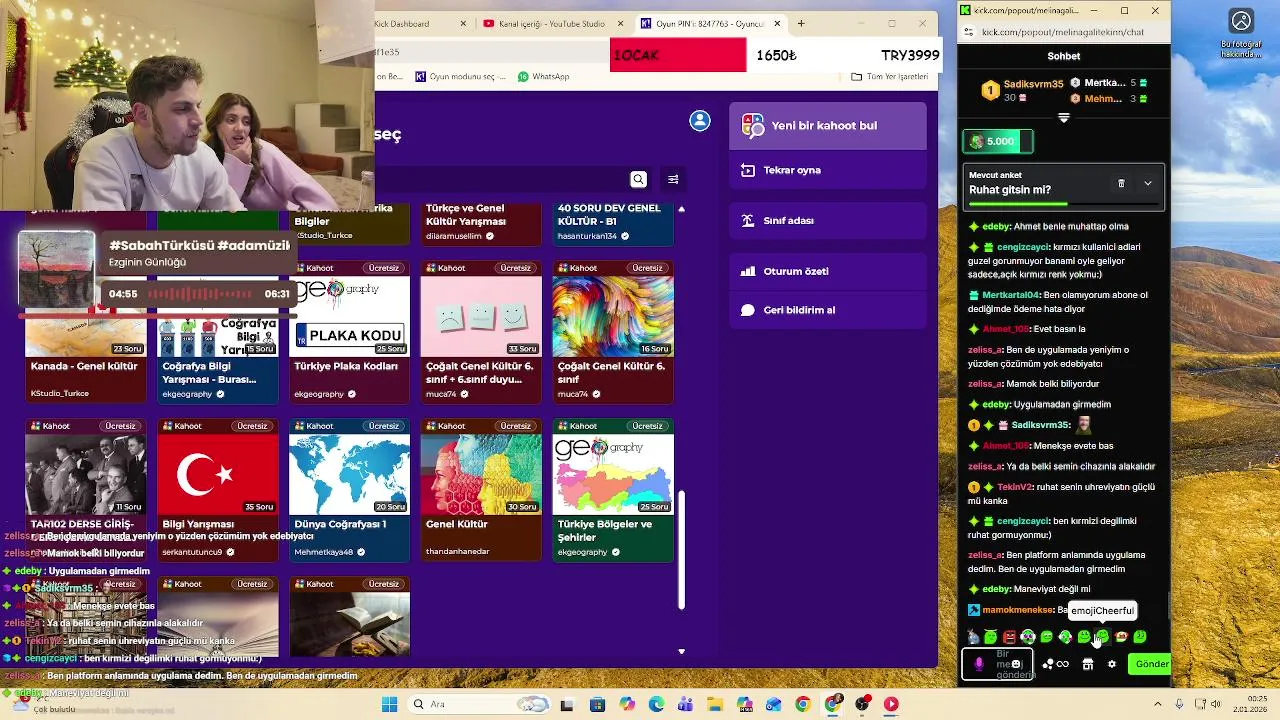Close the YouTube Studio tab
The image size is (1280, 720).
[621, 23]
